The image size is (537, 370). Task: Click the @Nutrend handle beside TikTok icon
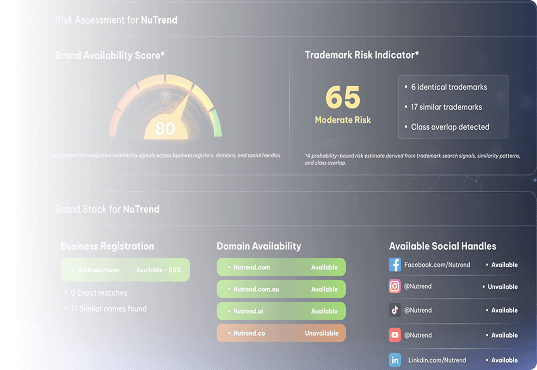(418, 310)
